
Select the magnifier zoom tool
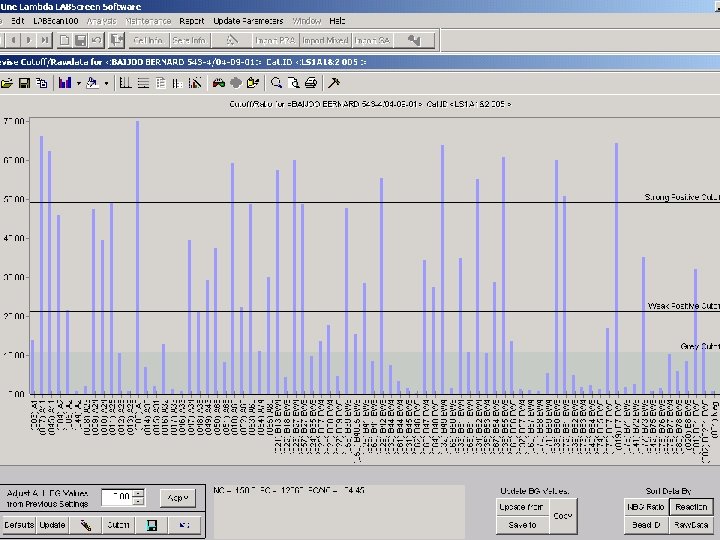[x=277, y=83]
